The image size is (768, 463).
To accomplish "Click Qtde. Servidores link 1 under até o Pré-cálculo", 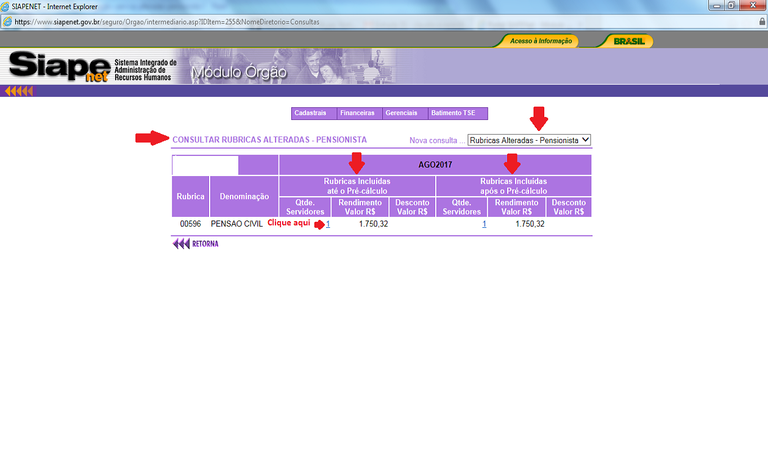I will [328, 224].
